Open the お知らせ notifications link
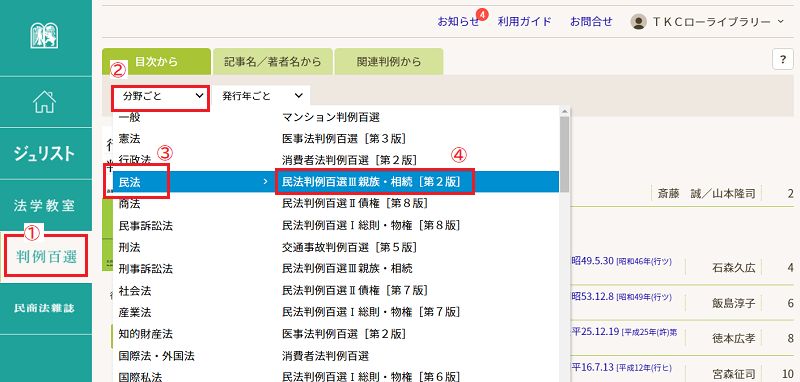Image resolution: width=800 pixels, height=382 pixels. 458,22
